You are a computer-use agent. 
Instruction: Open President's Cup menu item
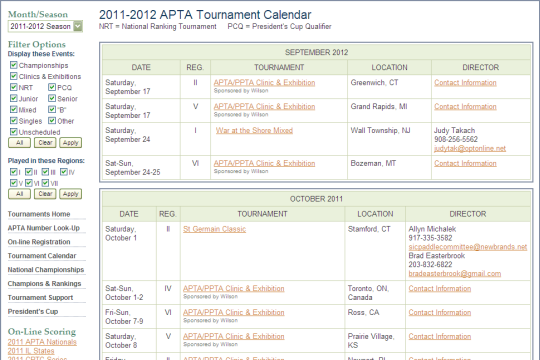click(33, 311)
